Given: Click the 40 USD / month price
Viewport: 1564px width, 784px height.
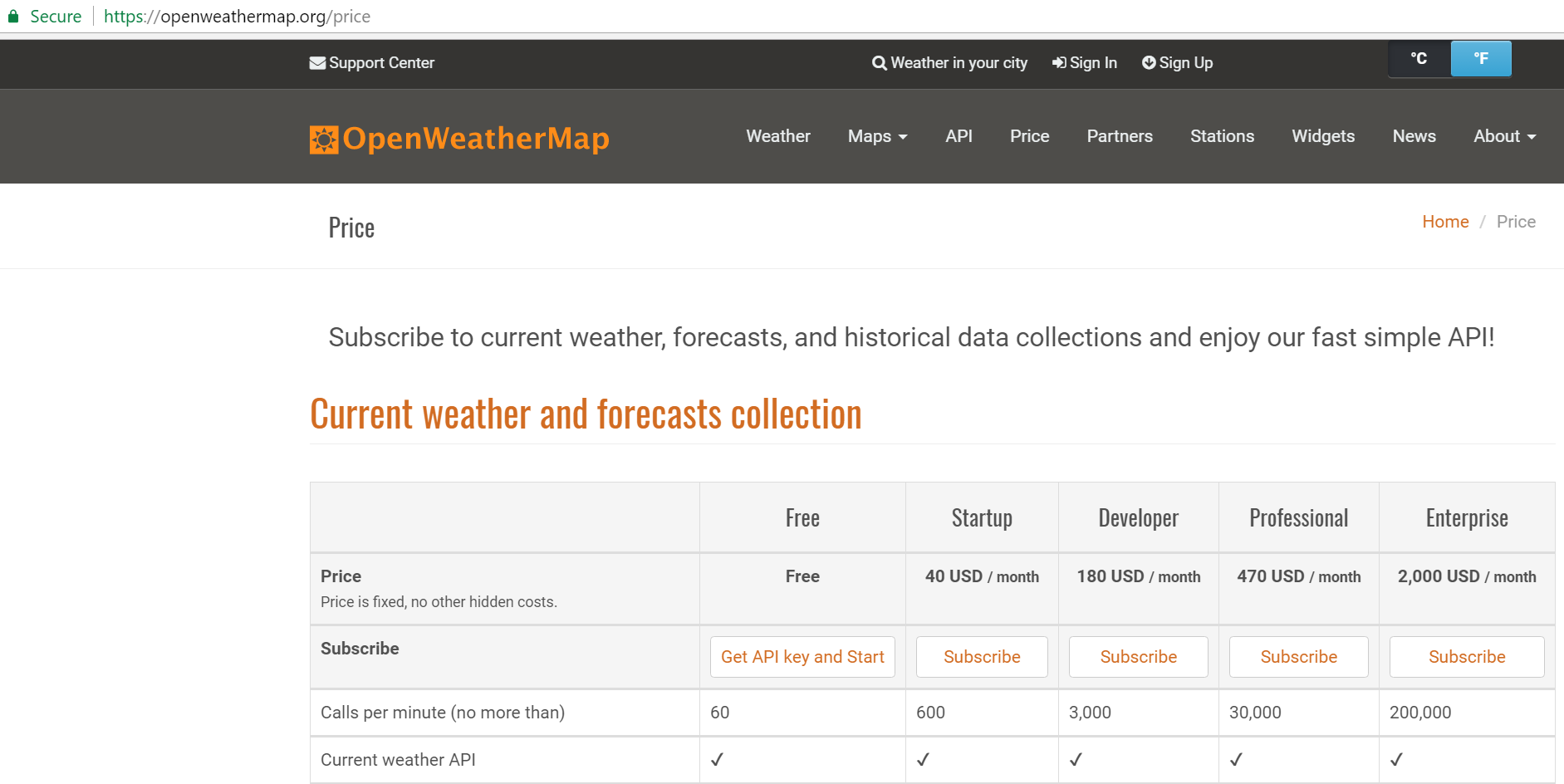Looking at the screenshot, I should (982, 576).
